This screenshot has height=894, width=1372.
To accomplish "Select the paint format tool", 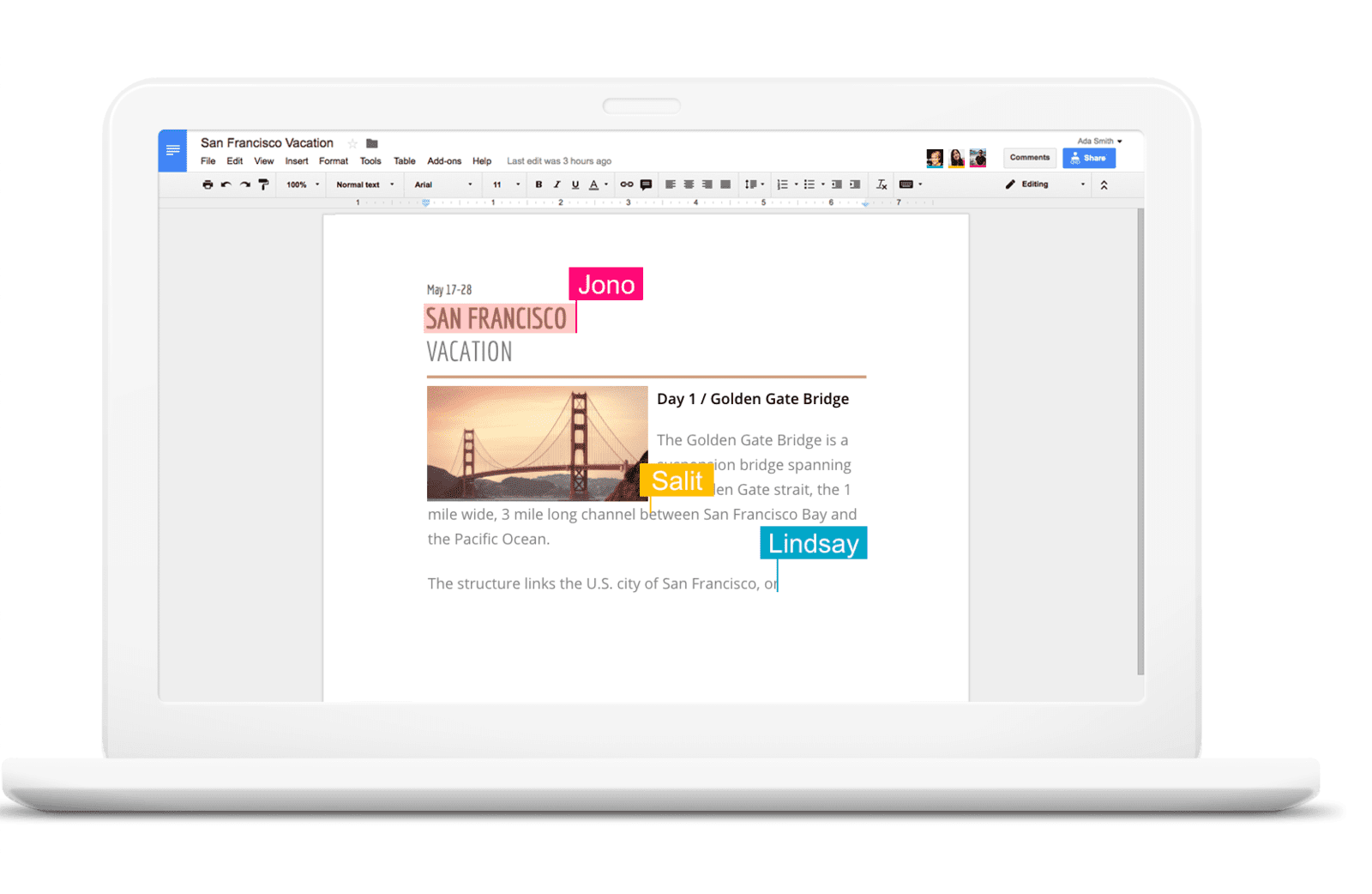I will (x=263, y=184).
